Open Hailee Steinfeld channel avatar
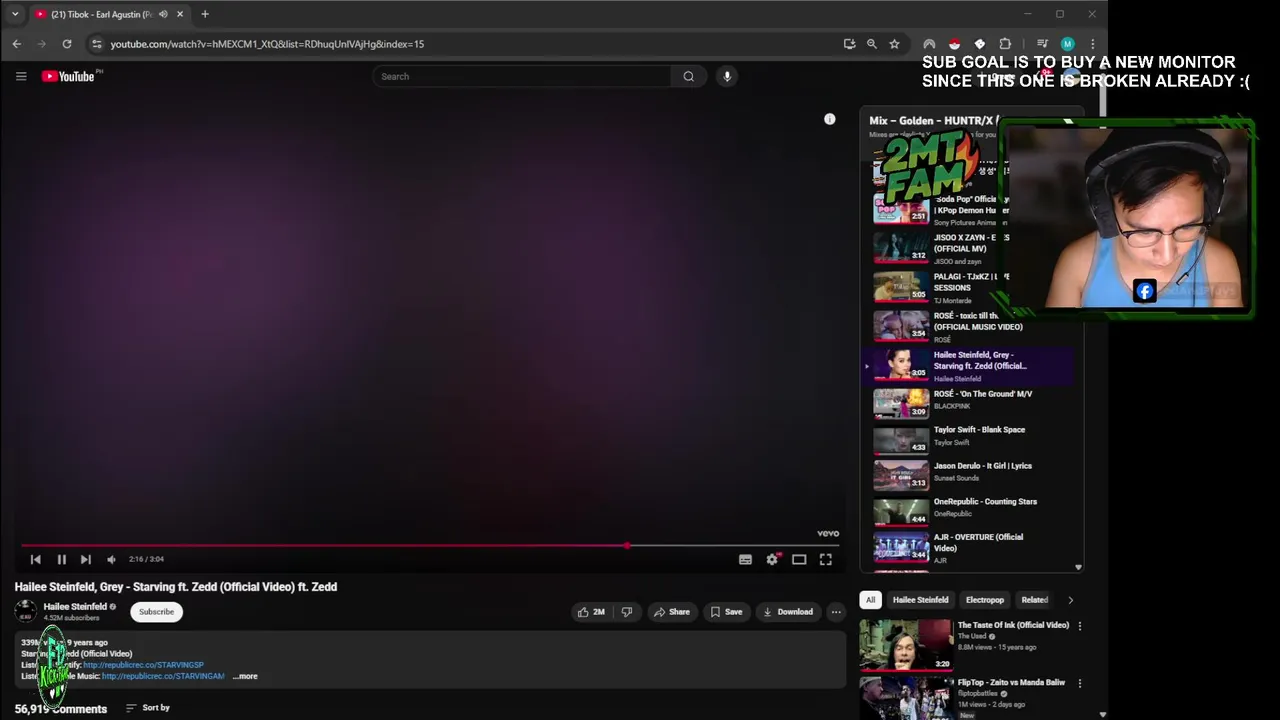The width and height of the screenshot is (1280, 720). [x=25, y=611]
